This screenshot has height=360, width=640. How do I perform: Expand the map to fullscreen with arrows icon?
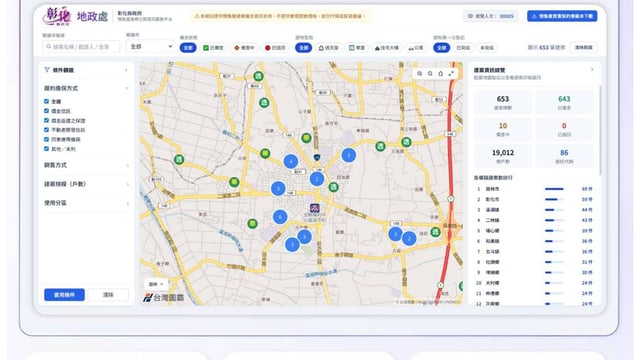pyautogui.click(x=451, y=73)
